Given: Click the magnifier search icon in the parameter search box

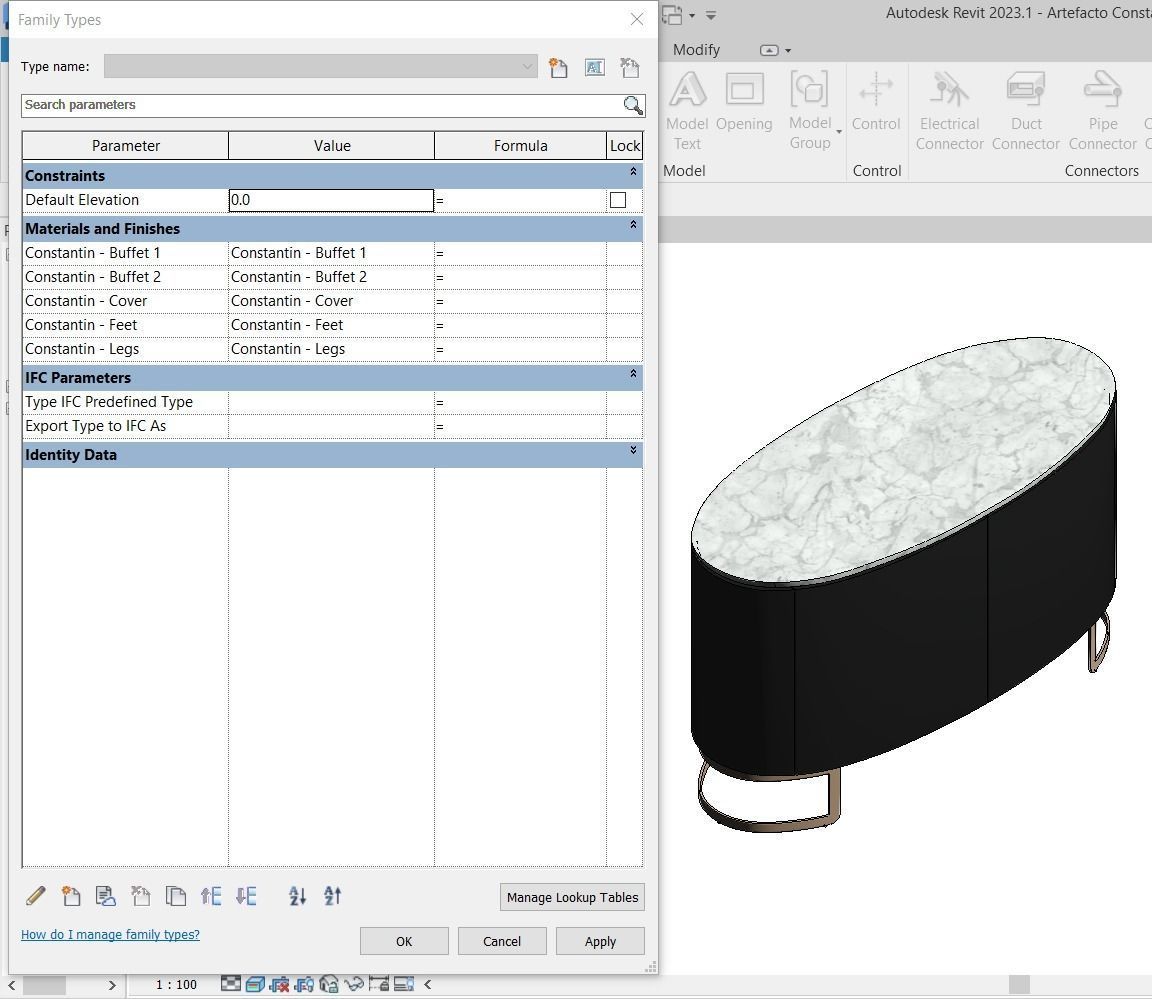Looking at the screenshot, I should point(633,105).
